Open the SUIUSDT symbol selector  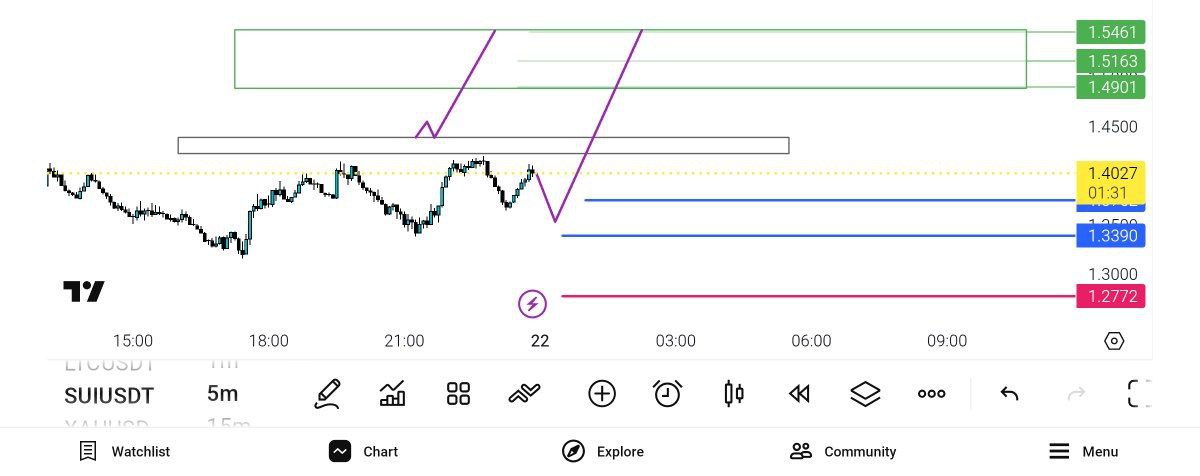[x=109, y=394]
